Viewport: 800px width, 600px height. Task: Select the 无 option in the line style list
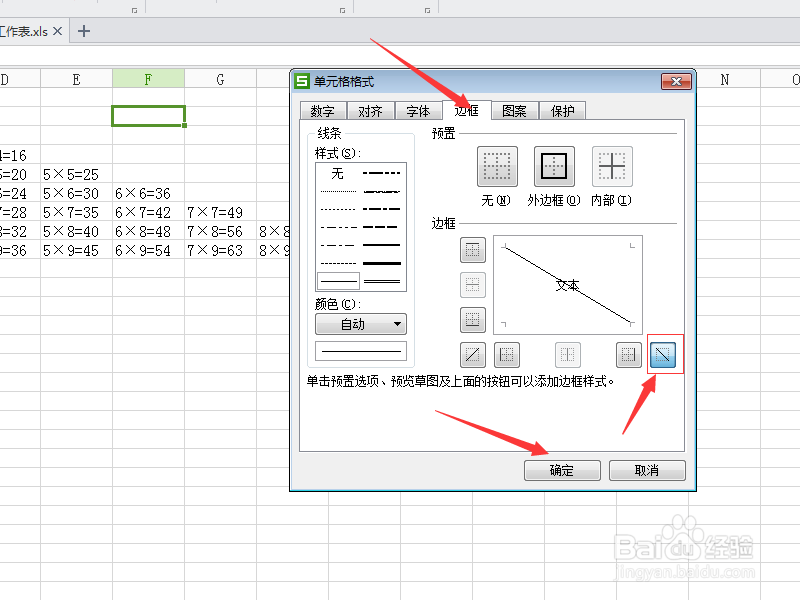click(x=338, y=172)
